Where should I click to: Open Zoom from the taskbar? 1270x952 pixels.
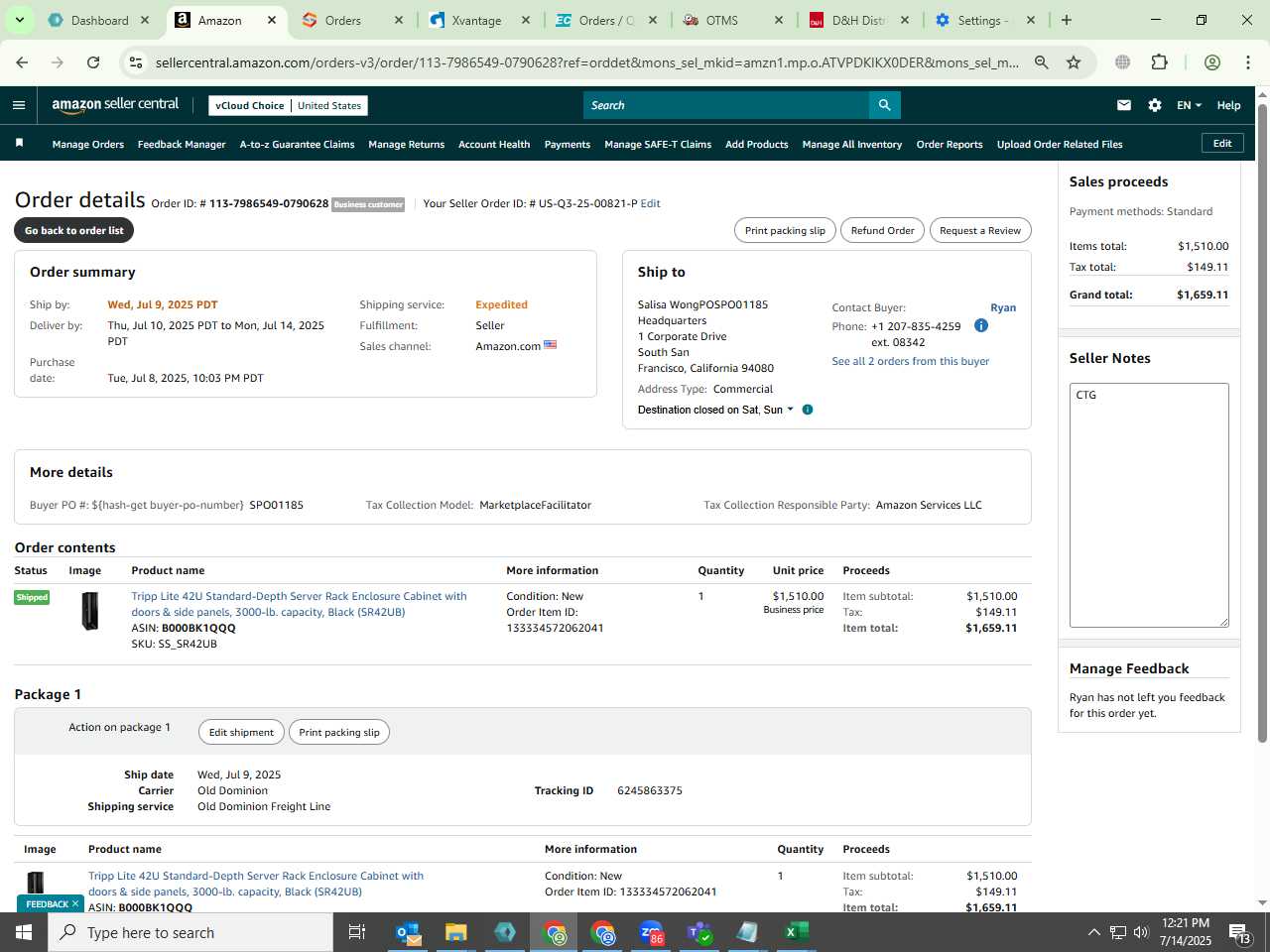651,932
